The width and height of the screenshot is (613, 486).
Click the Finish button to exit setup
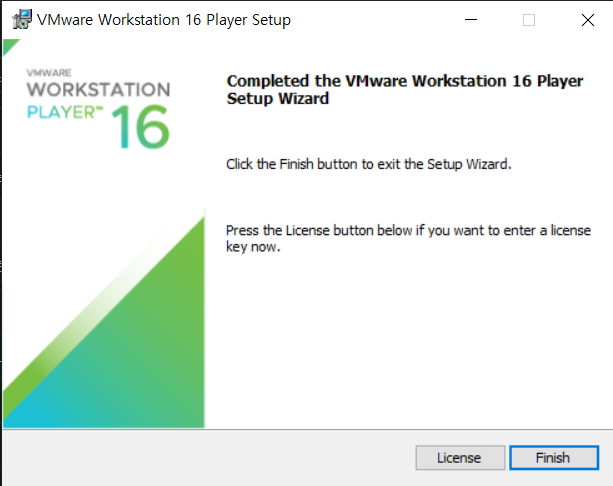554,457
